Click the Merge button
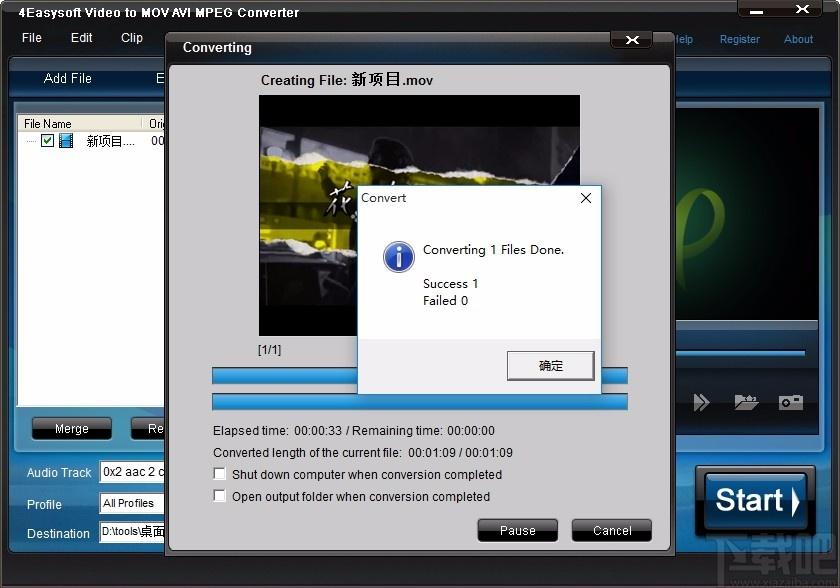Screen dimensions: 840x588 72,428
